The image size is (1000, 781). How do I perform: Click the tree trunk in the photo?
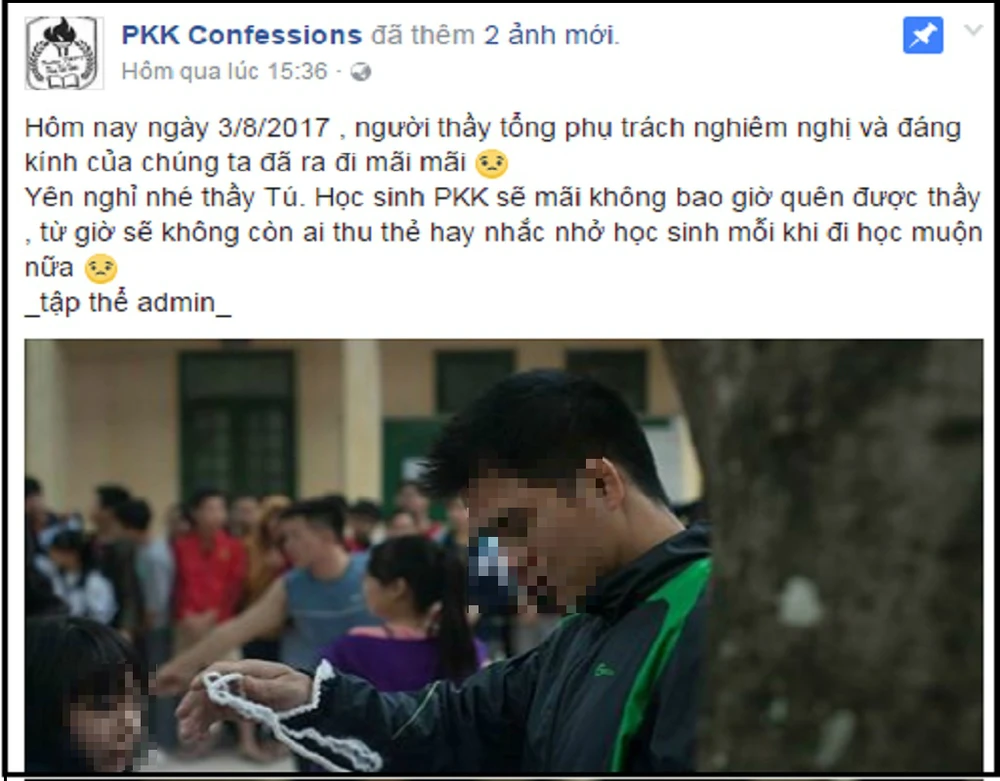point(842,555)
